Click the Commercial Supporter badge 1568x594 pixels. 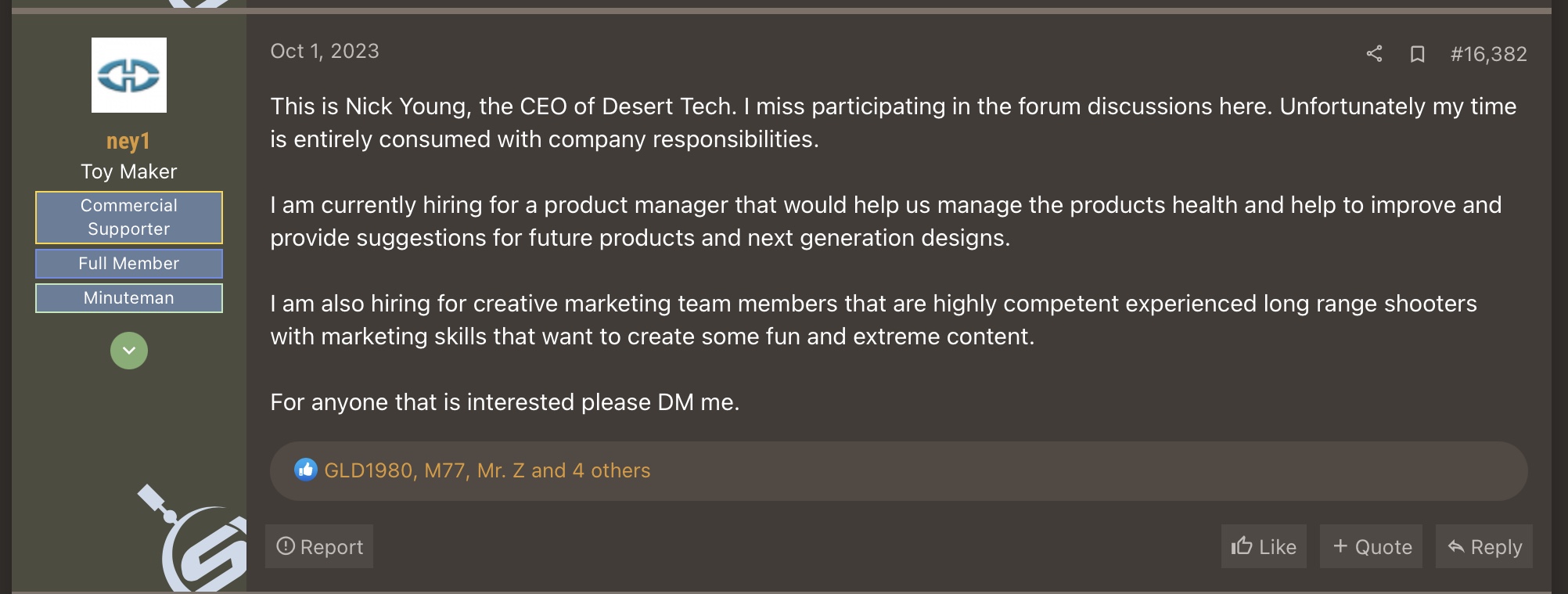pyautogui.click(x=129, y=218)
